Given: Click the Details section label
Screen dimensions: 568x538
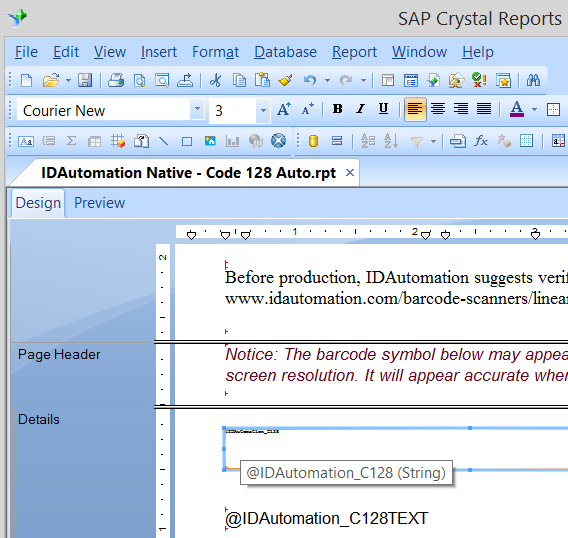Looking at the screenshot, I should pos(39,419).
